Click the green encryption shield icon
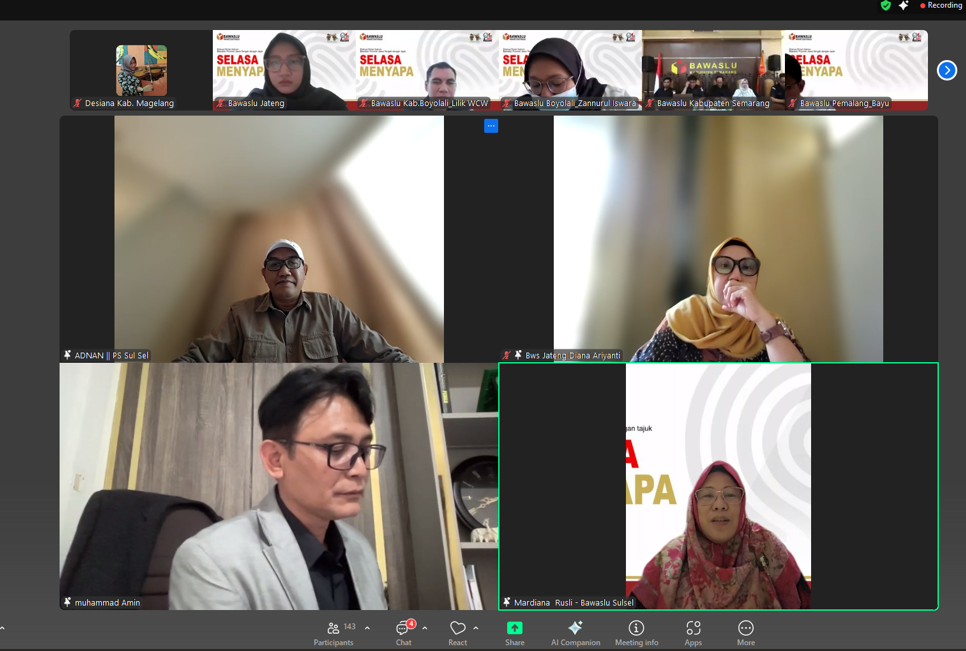 pos(885,6)
